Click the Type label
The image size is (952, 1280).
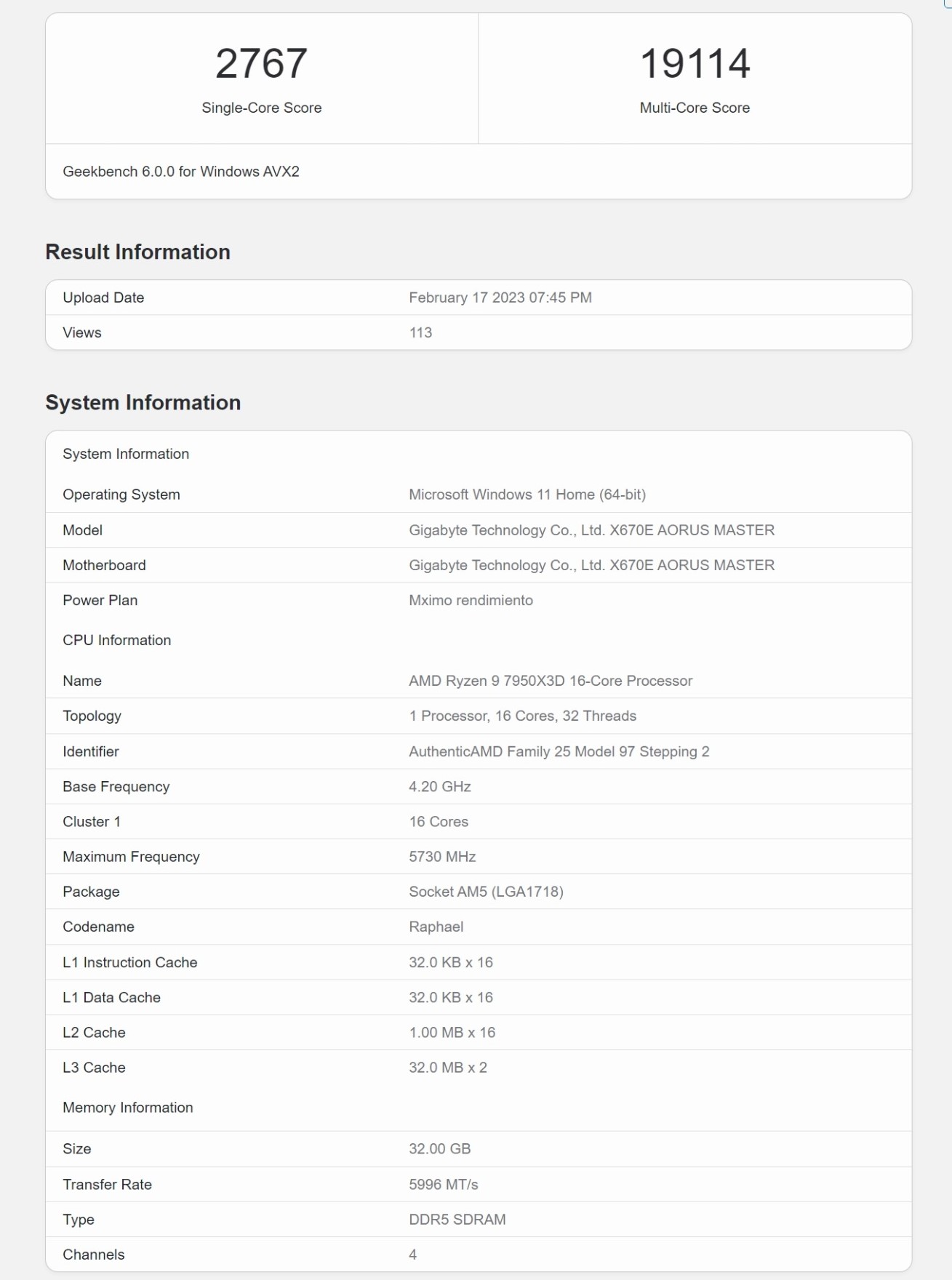(x=79, y=1220)
